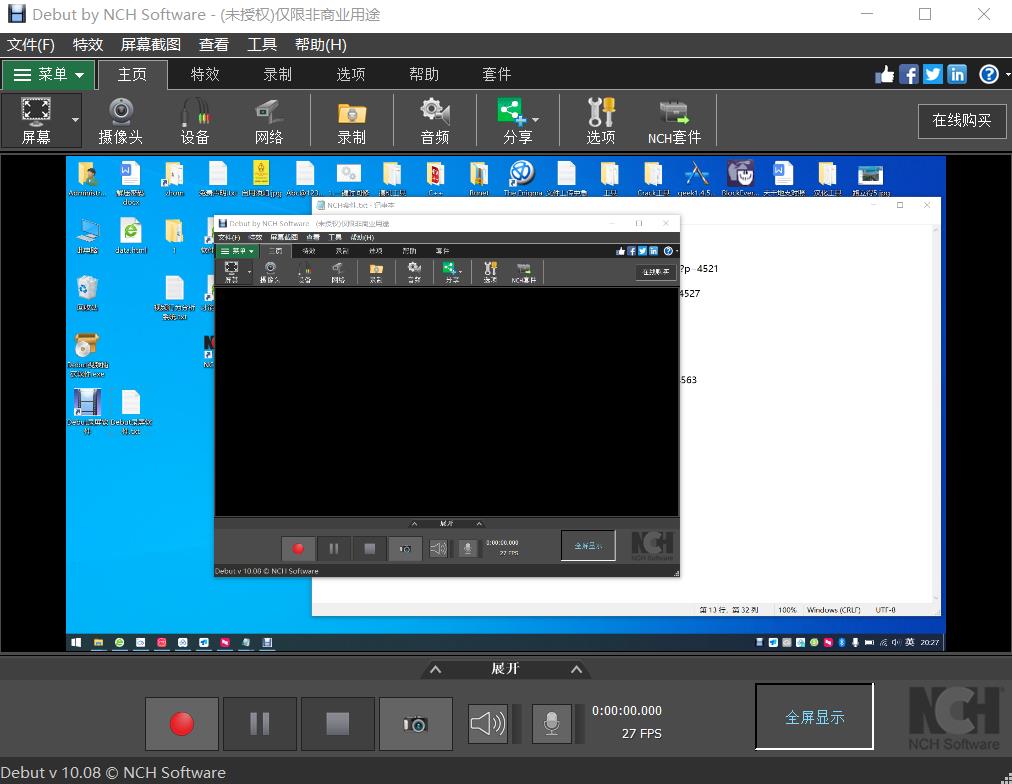
Task: Click the Recycle Bin icon in preview
Action: pyautogui.click(x=87, y=292)
